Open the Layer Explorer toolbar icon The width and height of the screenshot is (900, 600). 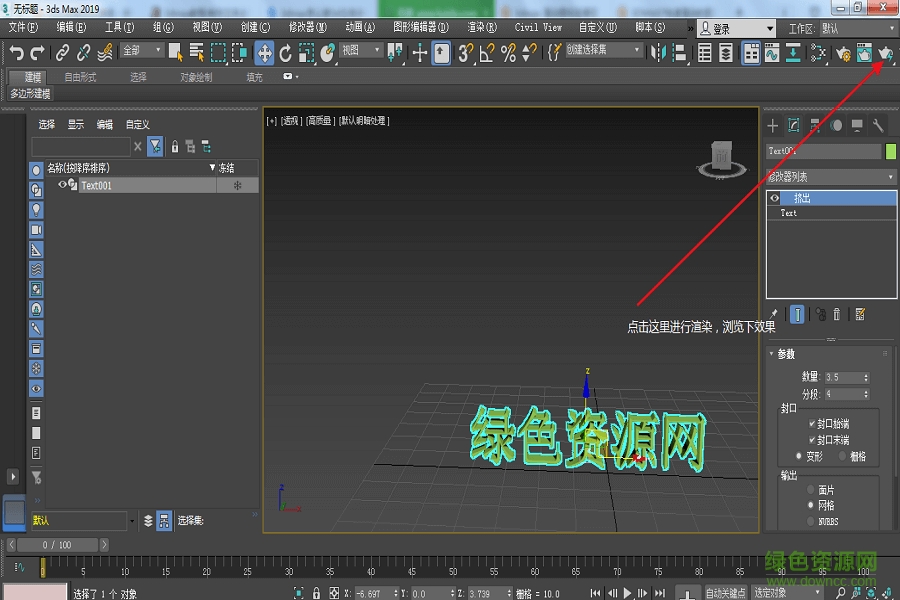(x=726, y=54)
